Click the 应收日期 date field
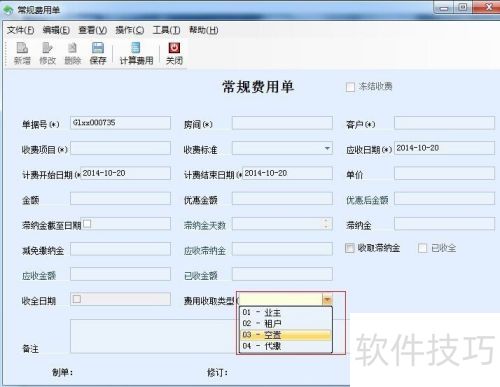Screen dimensions: 500x387 (x=444, y=148)
